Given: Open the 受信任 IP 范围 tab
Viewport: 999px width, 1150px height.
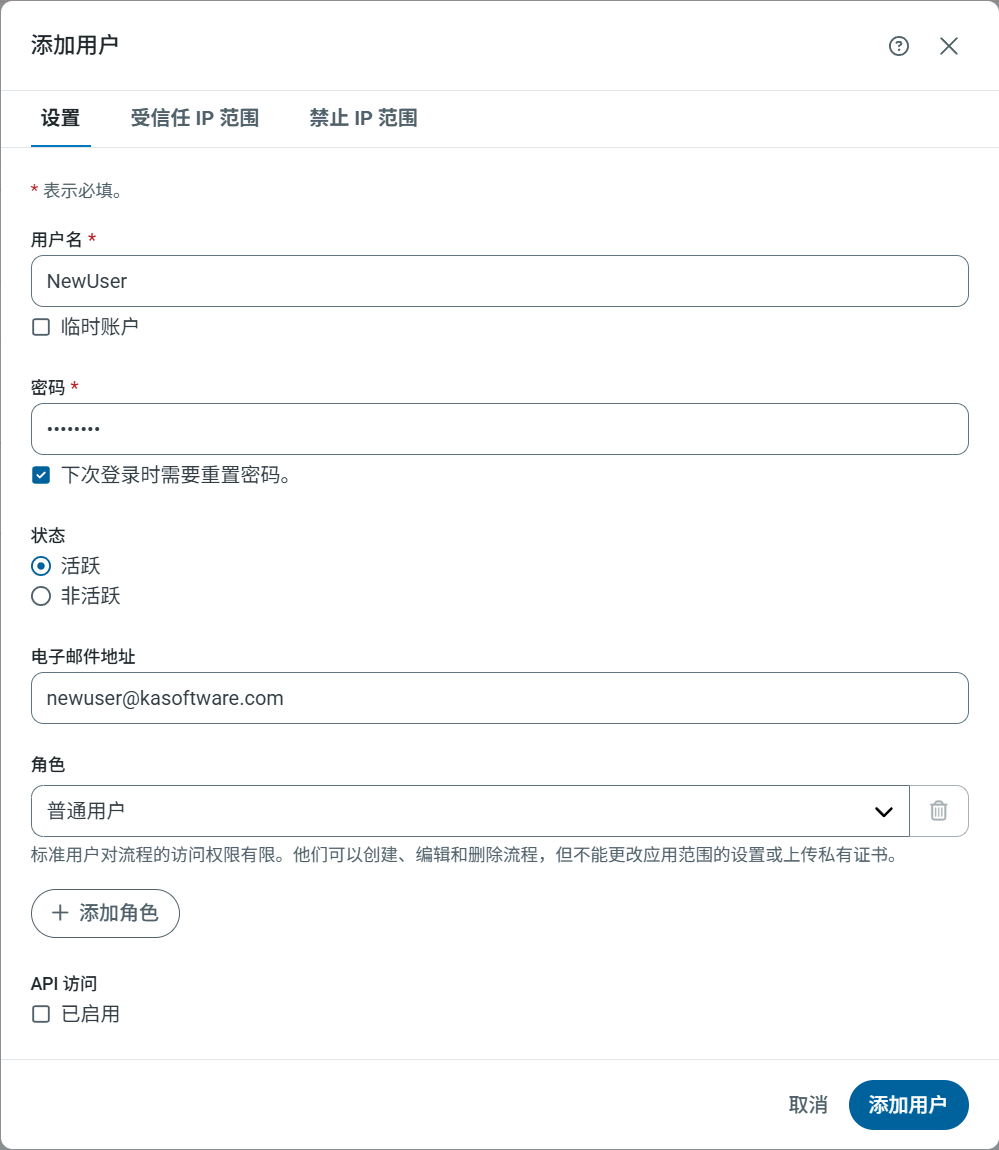Looking at the screenshot, I should point(195,118).
